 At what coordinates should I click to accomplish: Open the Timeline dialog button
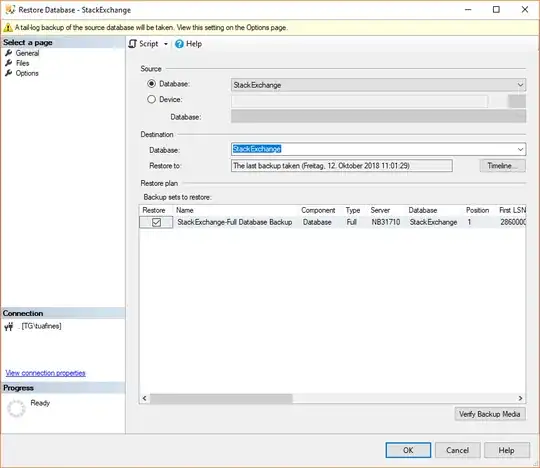coord(502,166)
